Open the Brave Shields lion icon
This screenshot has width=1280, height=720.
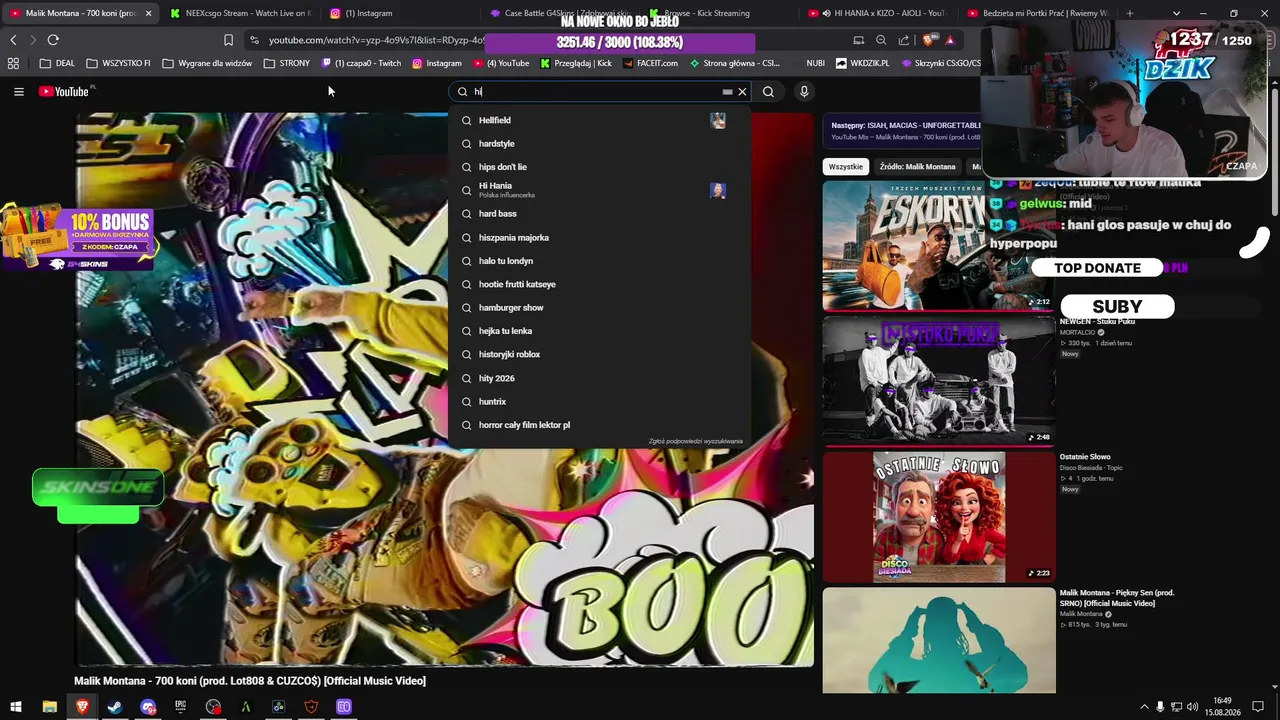pyautogui.click(x=930, y=40)
